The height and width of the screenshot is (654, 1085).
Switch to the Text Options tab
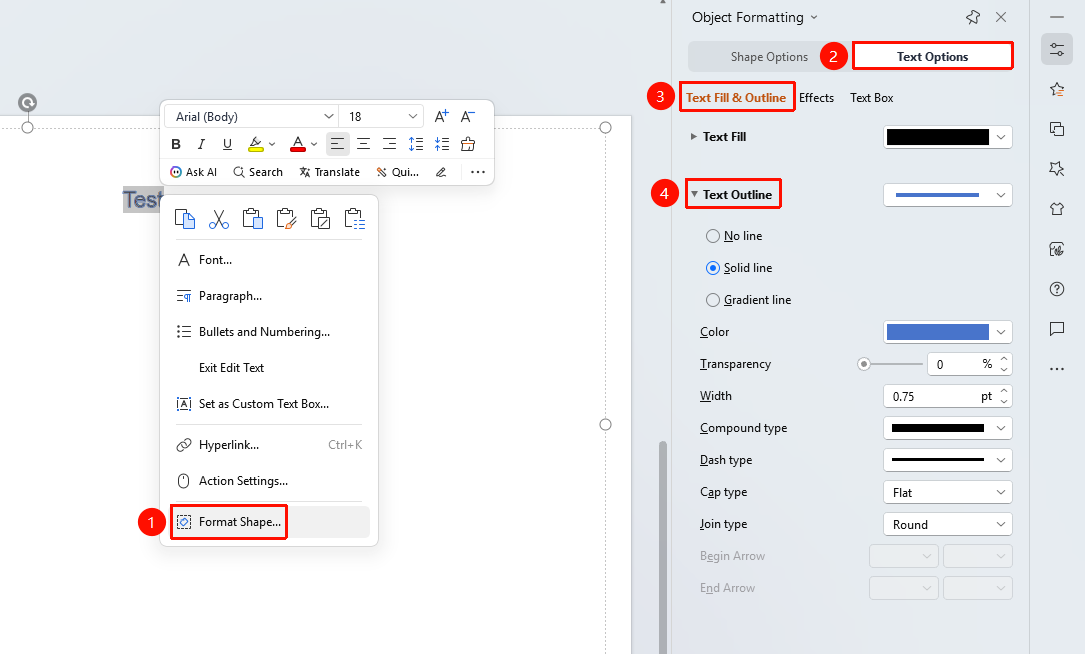coord(932,57)
